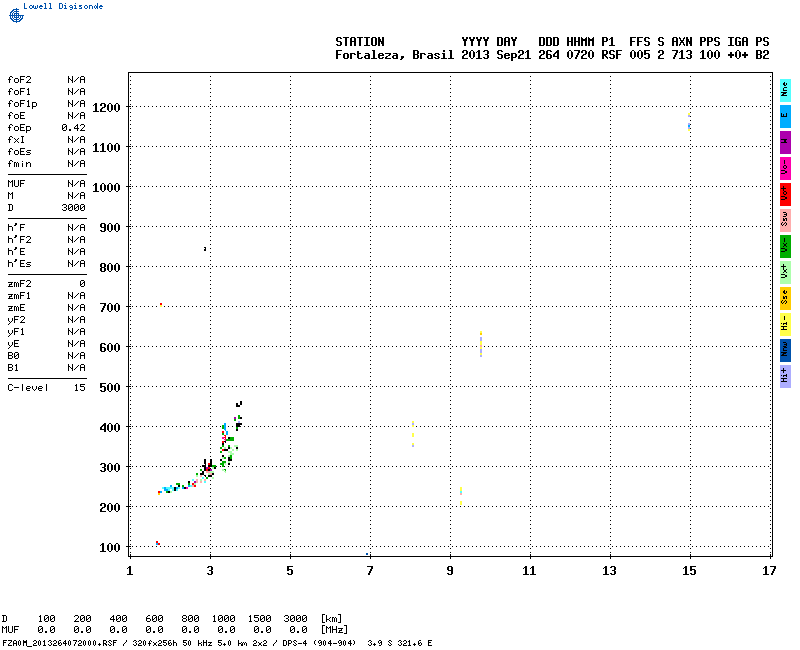Click the echo cluster near 15 MHz
This screenshot has height=650, width=800.
689,122
